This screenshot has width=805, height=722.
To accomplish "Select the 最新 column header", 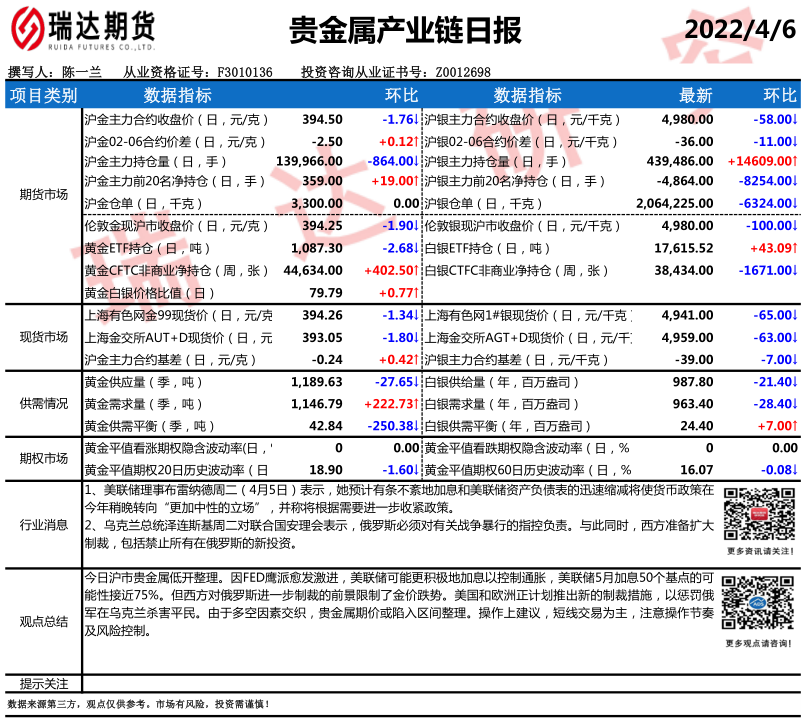I will (x=696, y=96).
